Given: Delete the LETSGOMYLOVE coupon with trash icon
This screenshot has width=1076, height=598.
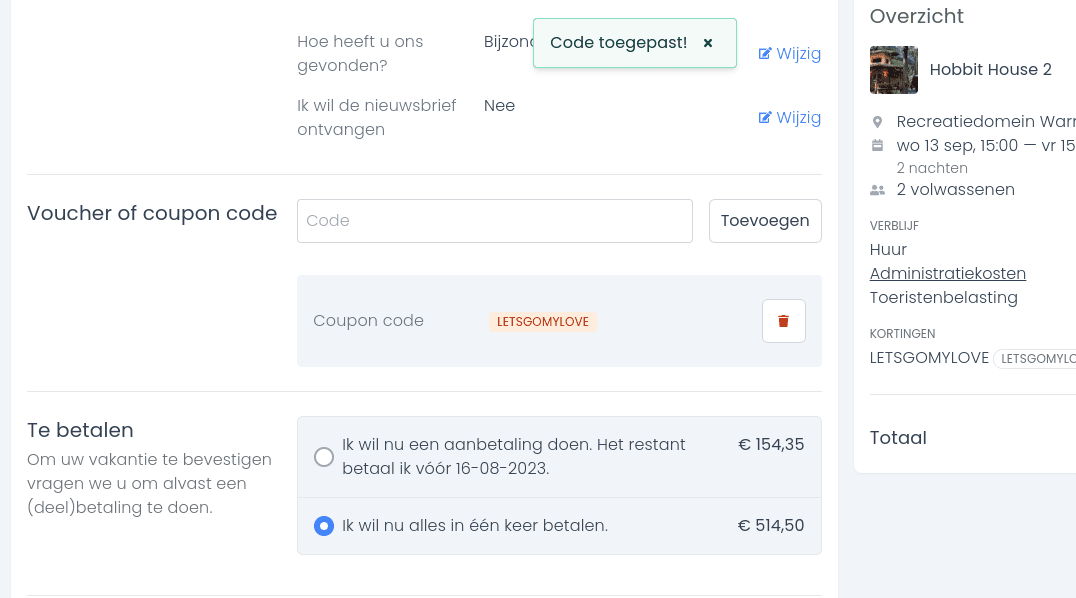Looking at the screenshot, I should [784, 321].
